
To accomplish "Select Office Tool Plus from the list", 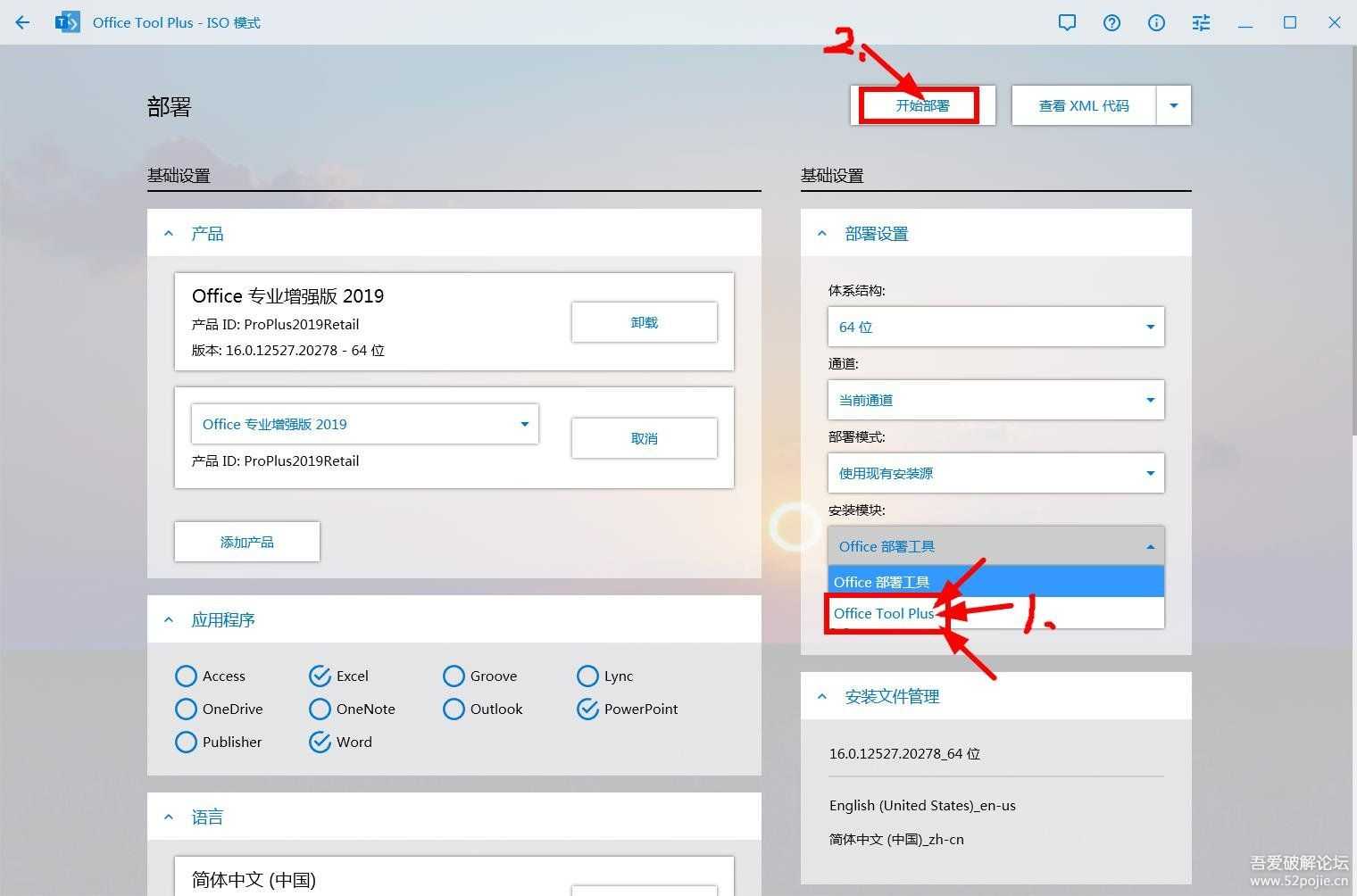I will [x=996, y=613].
